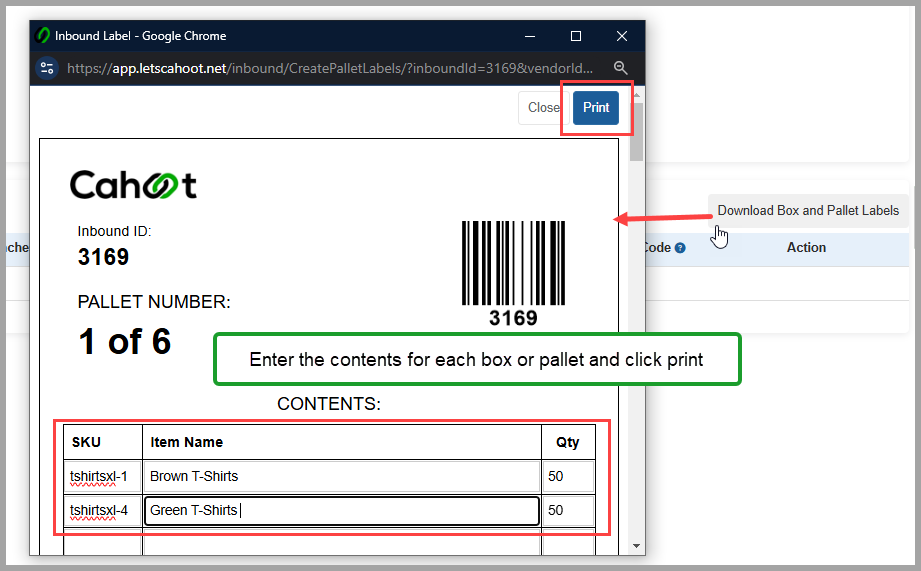Click the CONTENTS heading
This screenshot has height=571, width=921.
(x=328, y=404)
